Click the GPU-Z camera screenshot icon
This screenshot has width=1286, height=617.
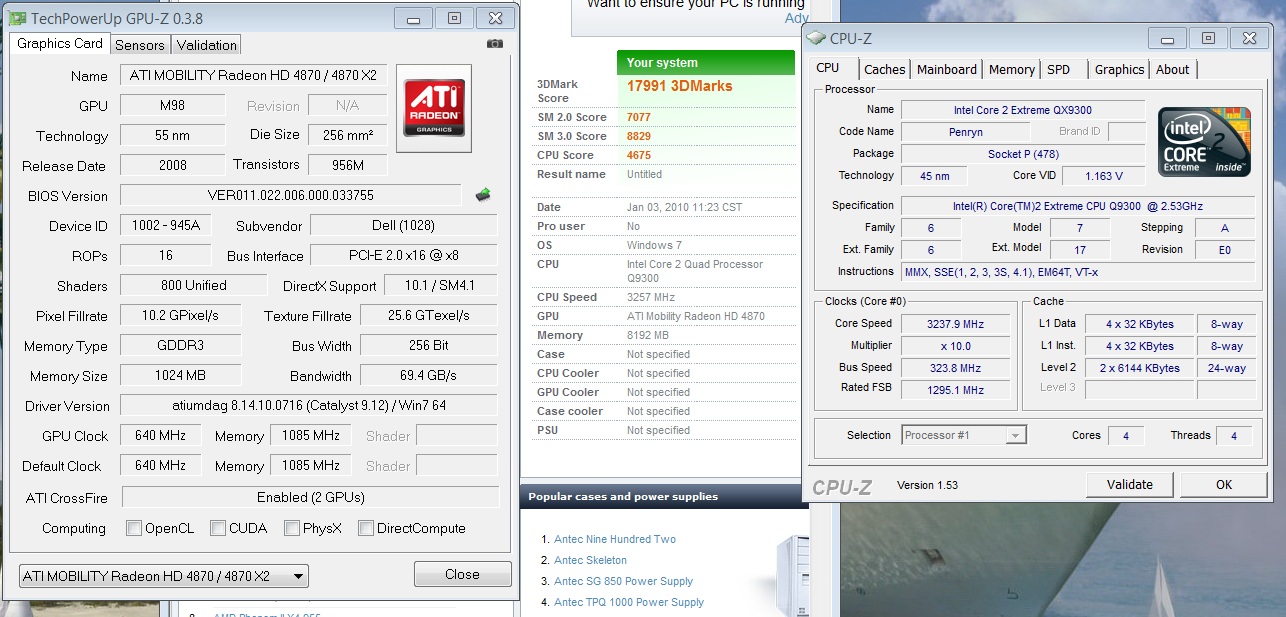[494, 44]
